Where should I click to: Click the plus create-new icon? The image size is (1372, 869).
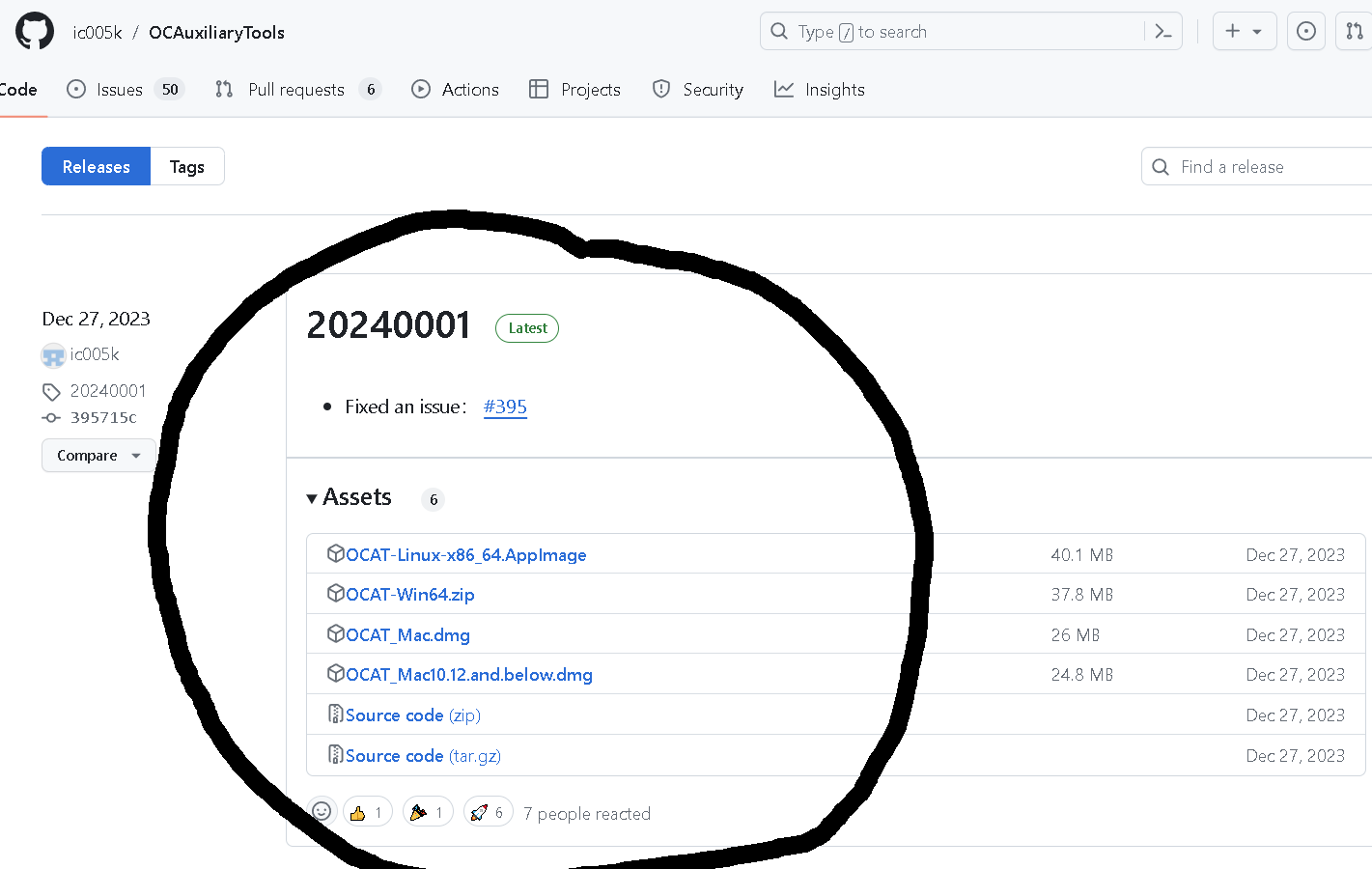tap(1233, 31)
